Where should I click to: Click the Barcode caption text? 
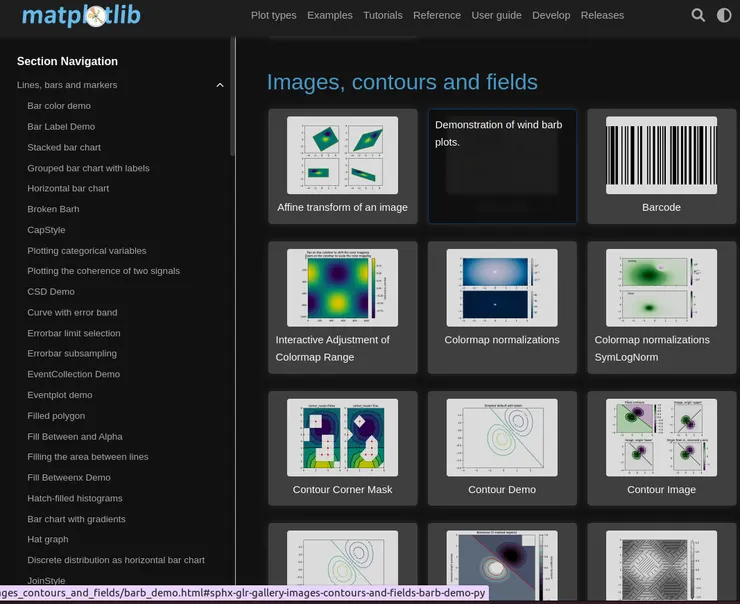coord(661,207)
